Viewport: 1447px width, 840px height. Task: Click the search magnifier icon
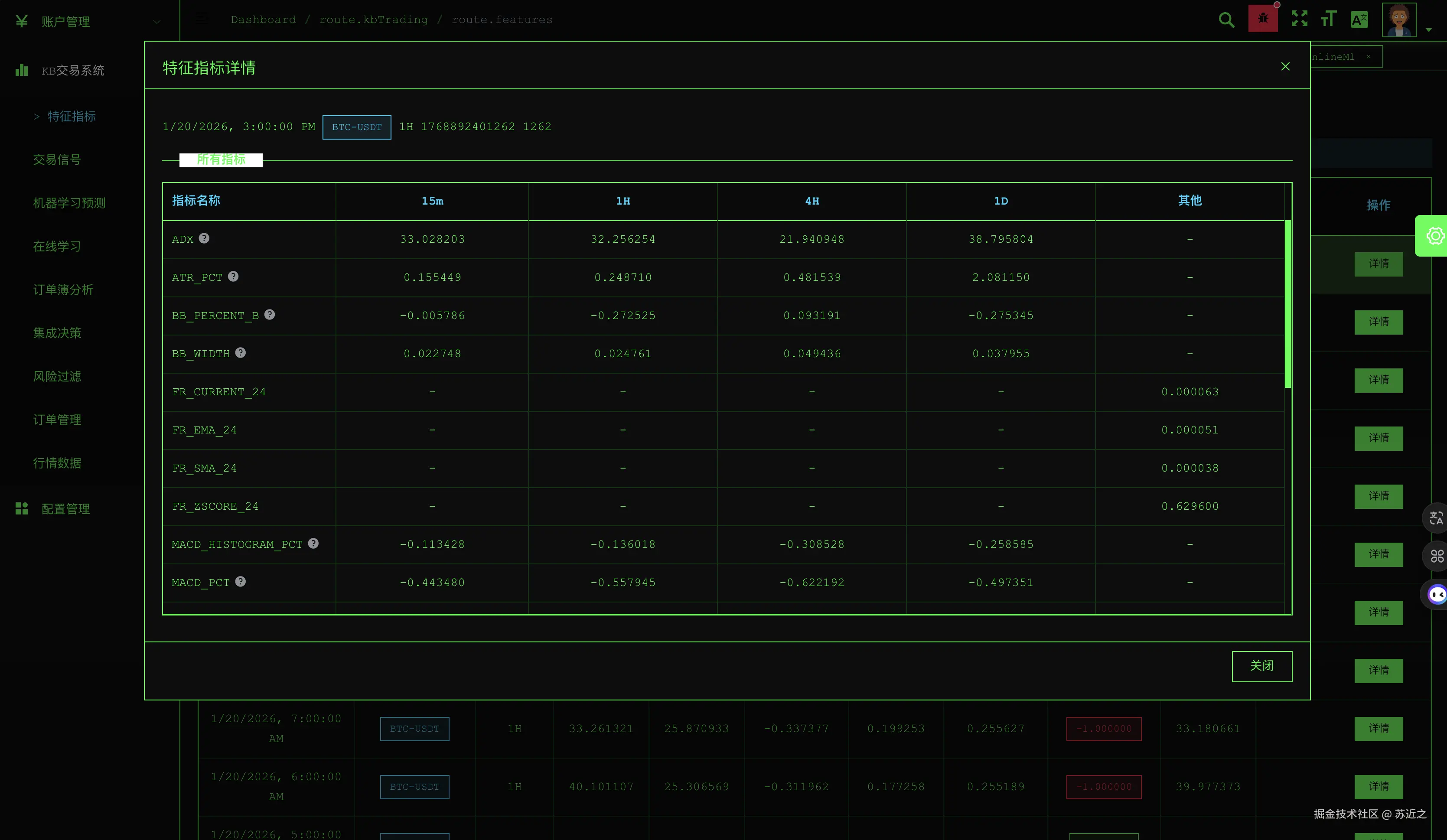click(x=1226, y=20)
